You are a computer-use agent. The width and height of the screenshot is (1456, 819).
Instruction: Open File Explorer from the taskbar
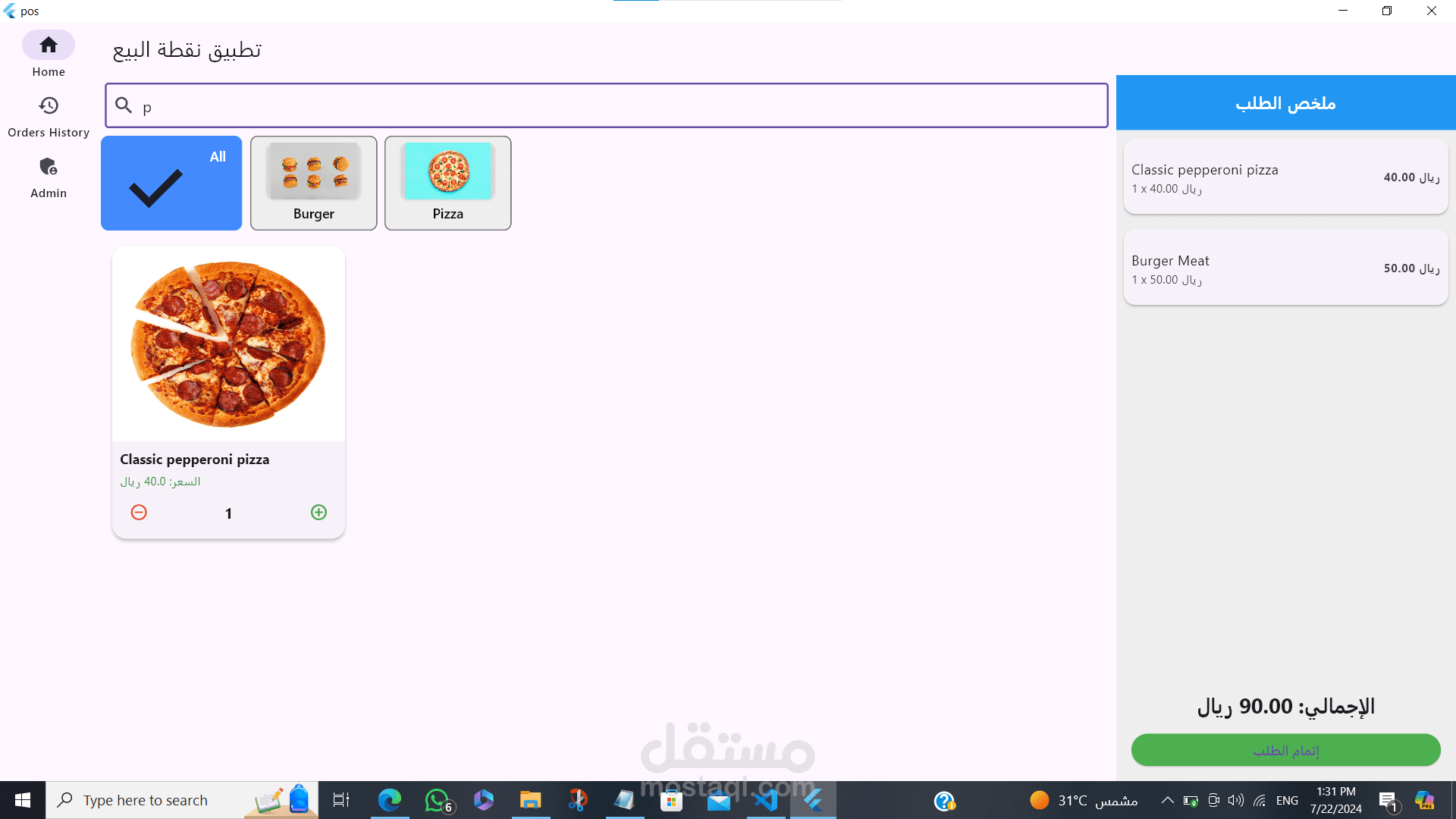[x=530, y=800]
